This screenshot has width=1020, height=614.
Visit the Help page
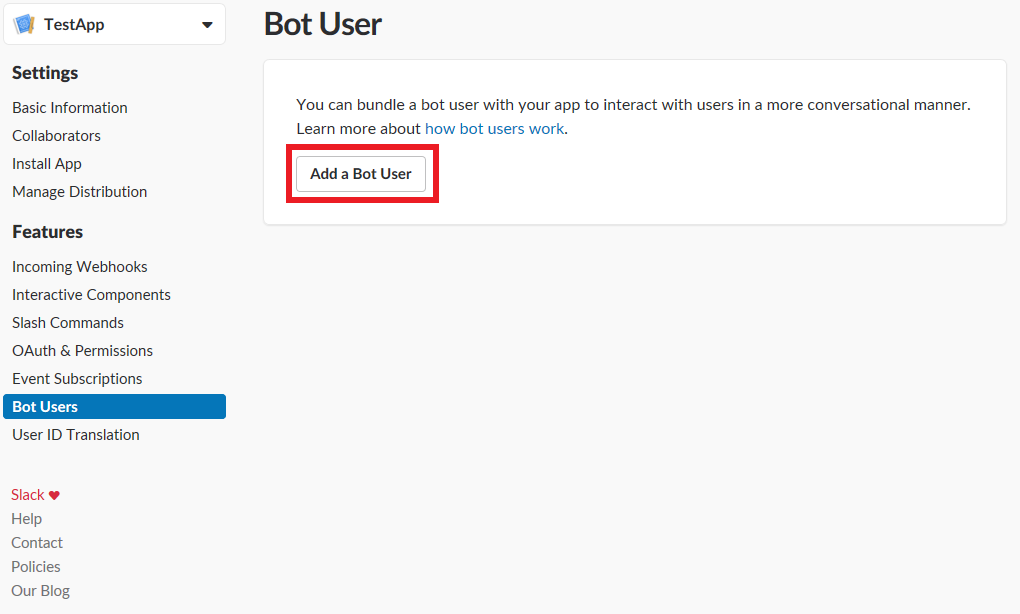click(x=26, y=518)
